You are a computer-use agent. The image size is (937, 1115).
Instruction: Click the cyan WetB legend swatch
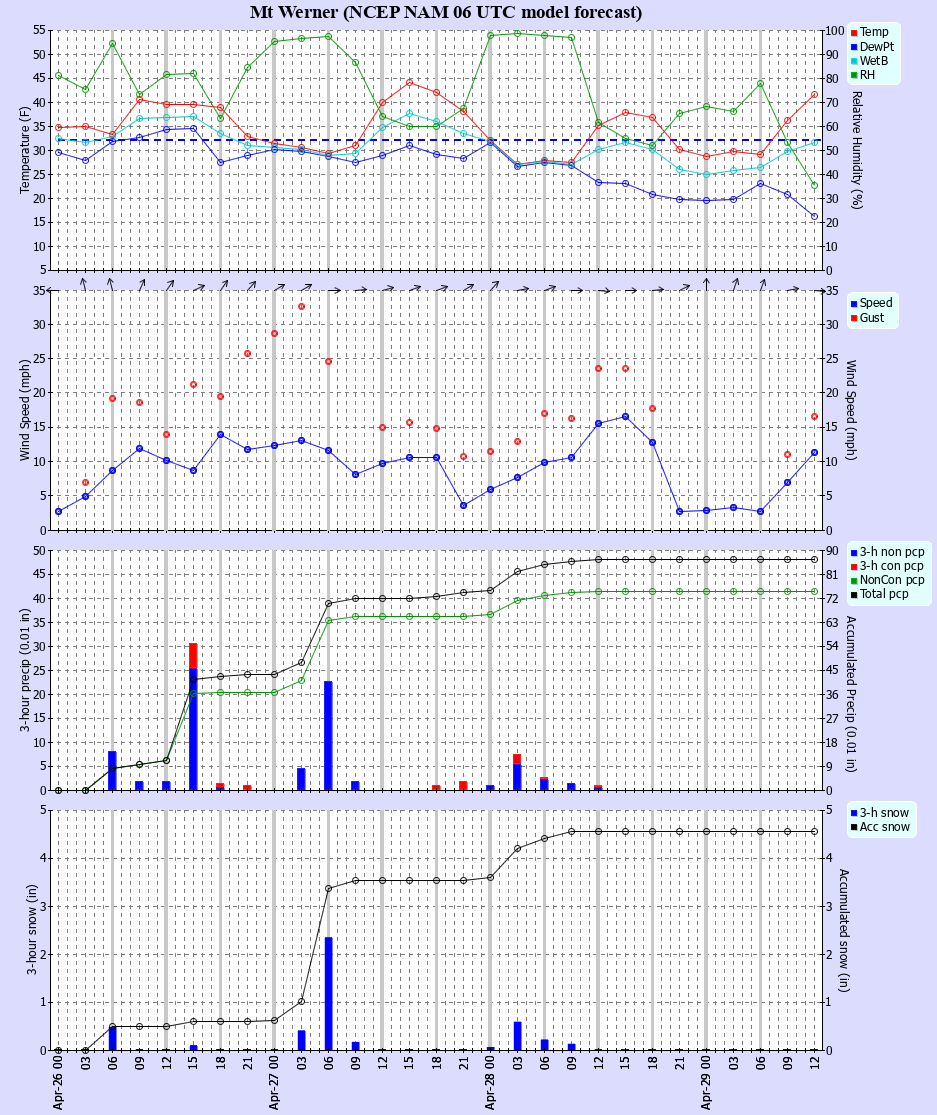[x=854, y=61]
